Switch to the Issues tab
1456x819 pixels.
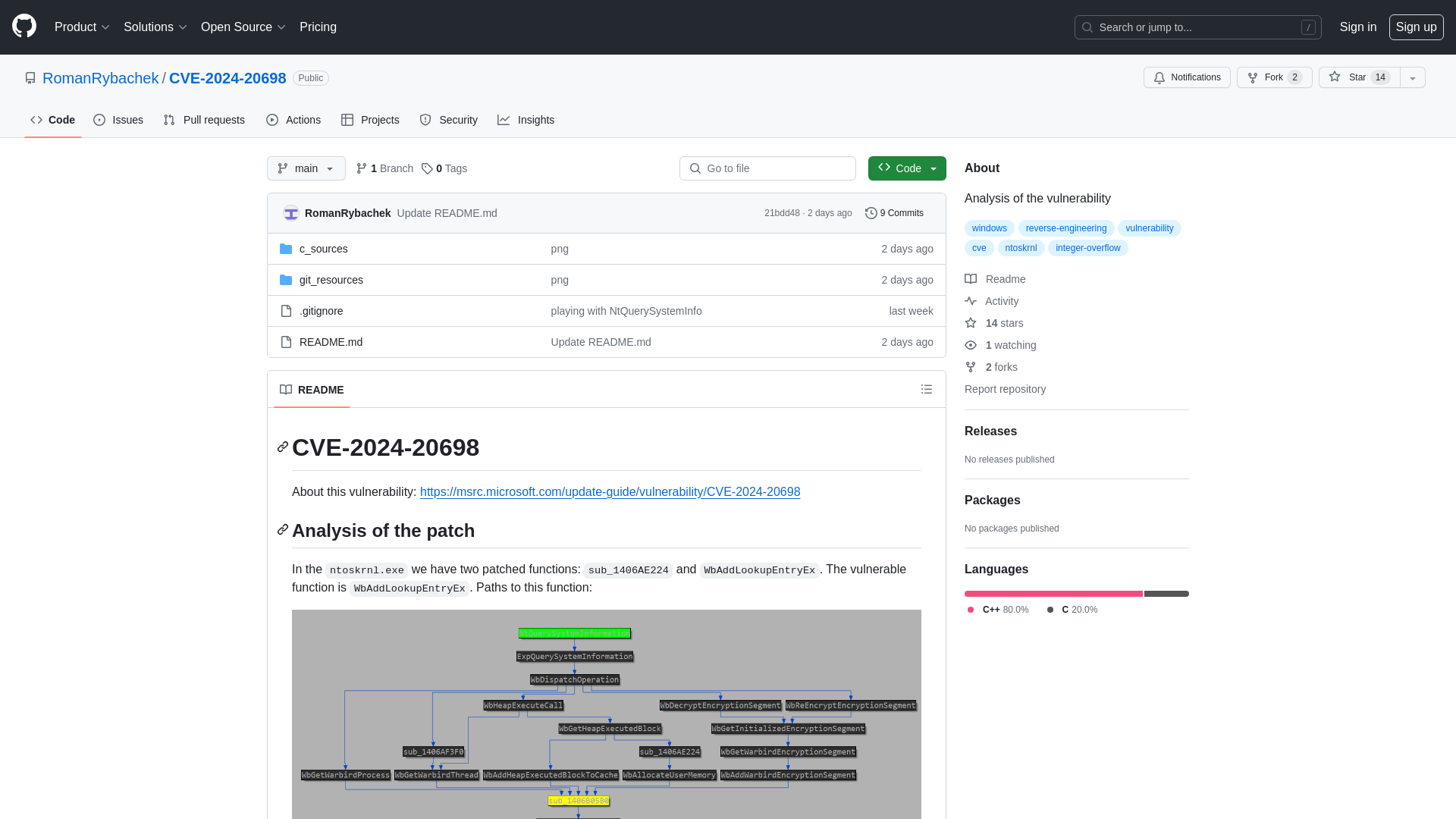pos(118,120)
